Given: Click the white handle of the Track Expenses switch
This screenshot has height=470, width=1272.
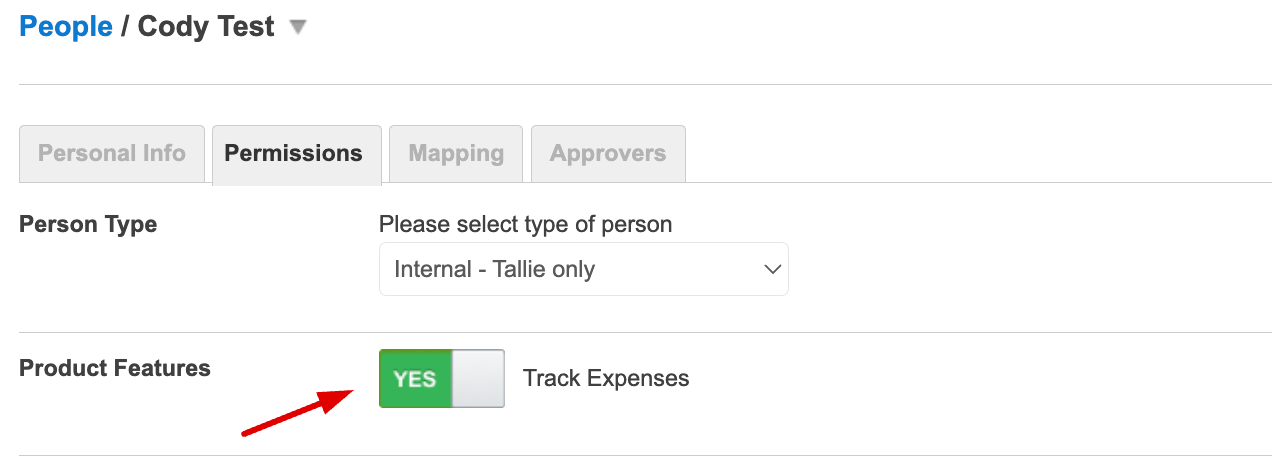Looking at the screenshot, I should [478, 378].
